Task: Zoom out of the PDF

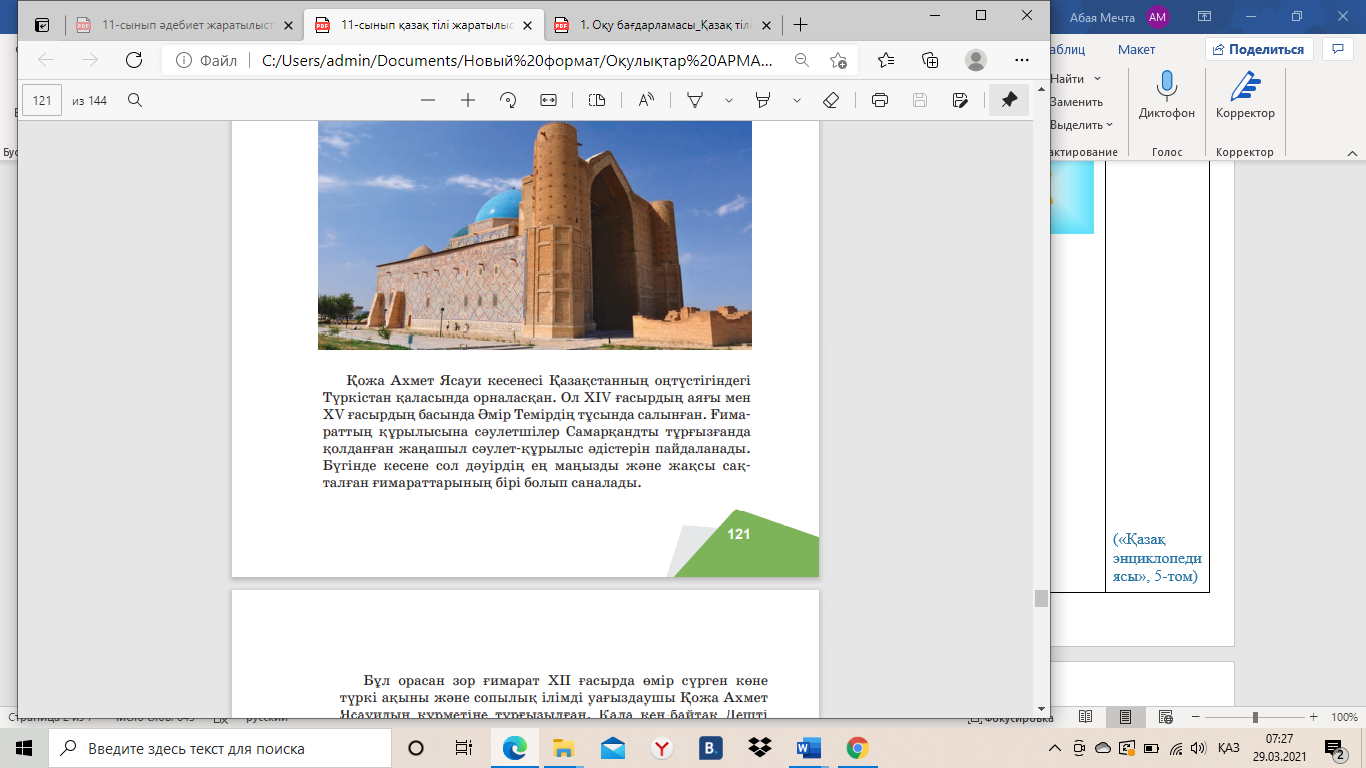Action: (x=428, y=100)
